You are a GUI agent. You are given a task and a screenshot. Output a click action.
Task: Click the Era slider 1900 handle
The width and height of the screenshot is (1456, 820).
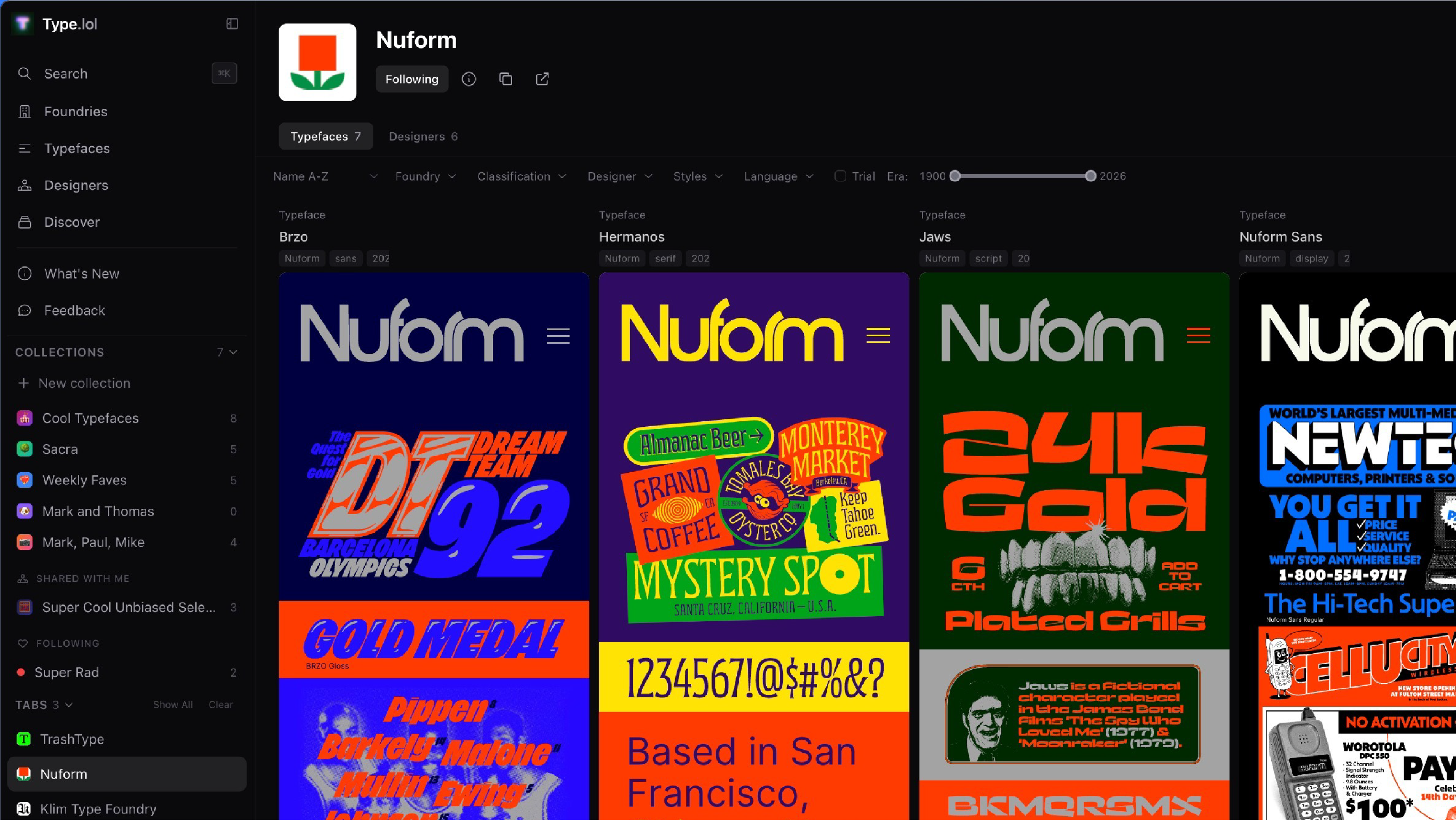tap(955, 176)
